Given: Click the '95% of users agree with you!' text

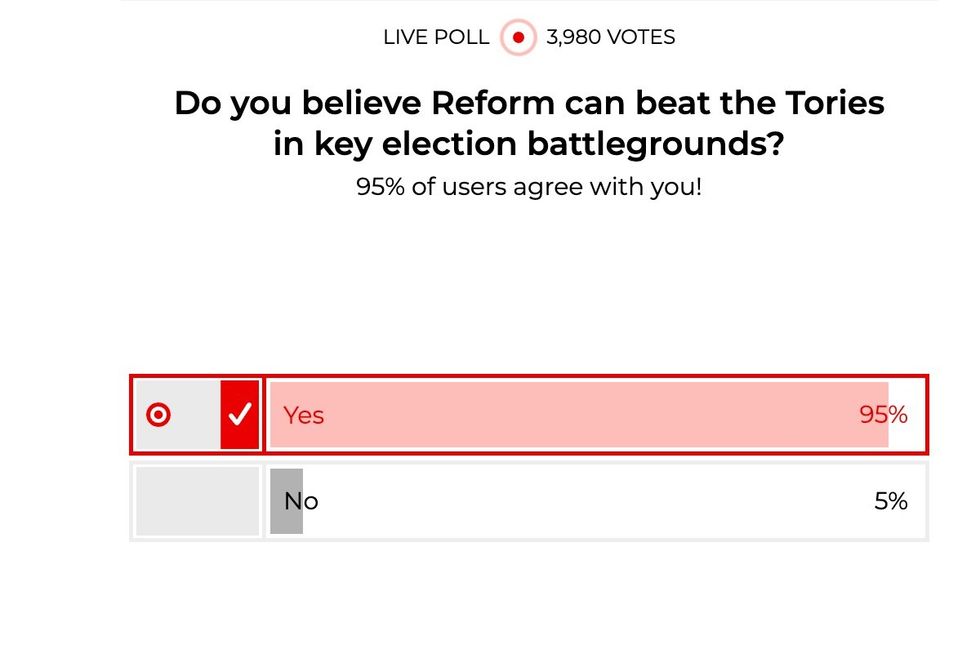Looking at the screenshot, I should tap(529, 187).
